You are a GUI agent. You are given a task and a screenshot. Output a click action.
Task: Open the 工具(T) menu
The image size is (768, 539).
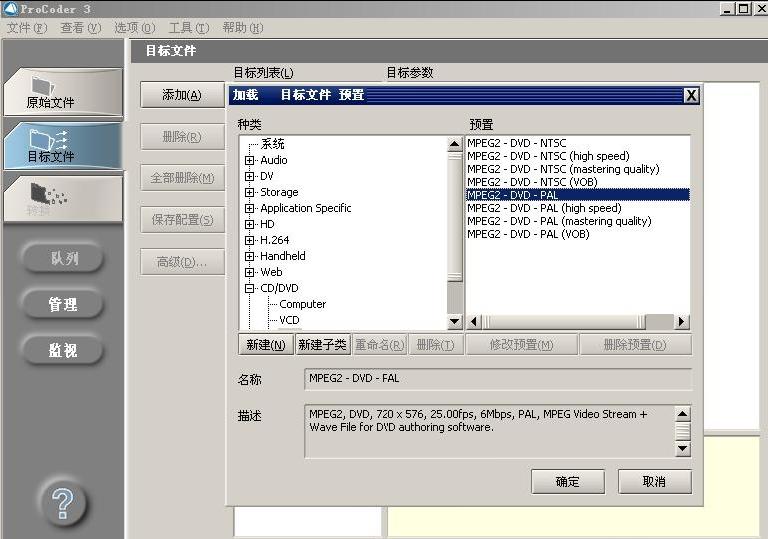(189, 28)
